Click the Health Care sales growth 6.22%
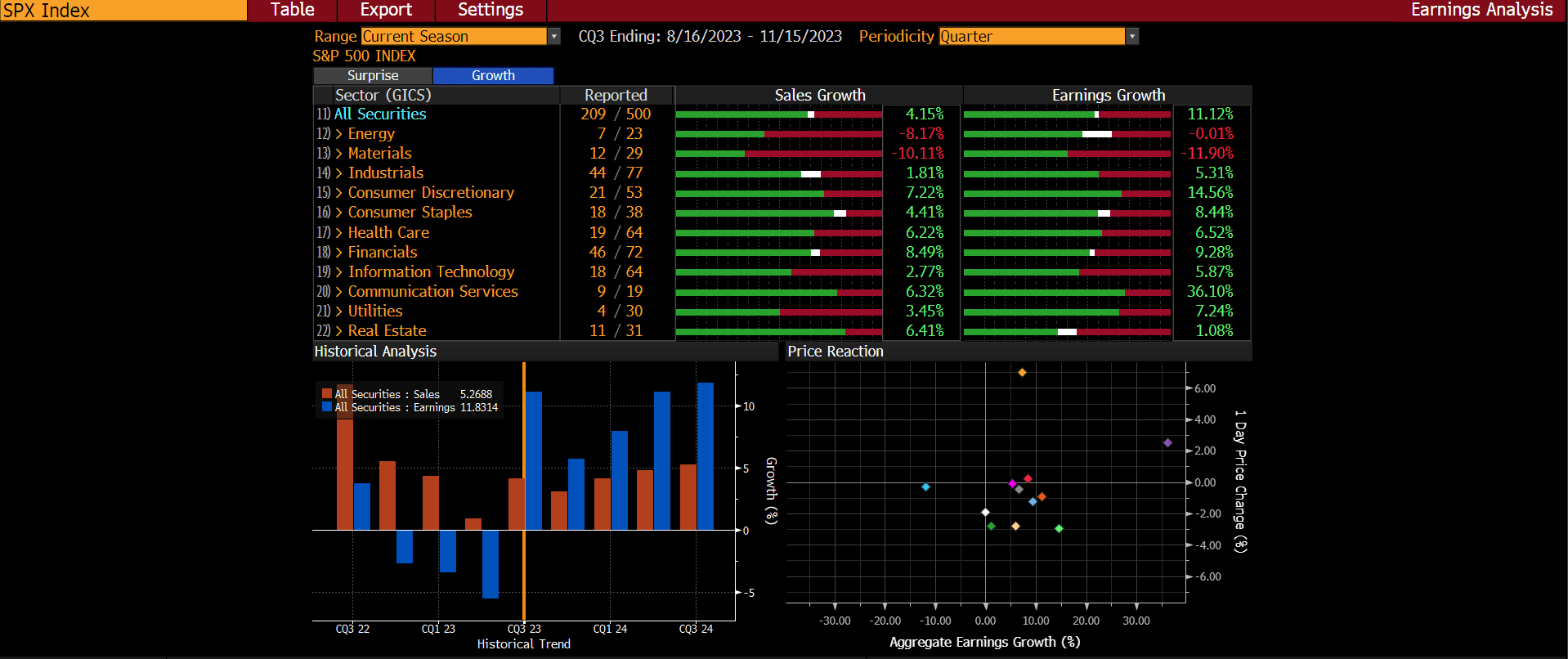This screenshot has width=1568, height=659. (x=925, y=232)
